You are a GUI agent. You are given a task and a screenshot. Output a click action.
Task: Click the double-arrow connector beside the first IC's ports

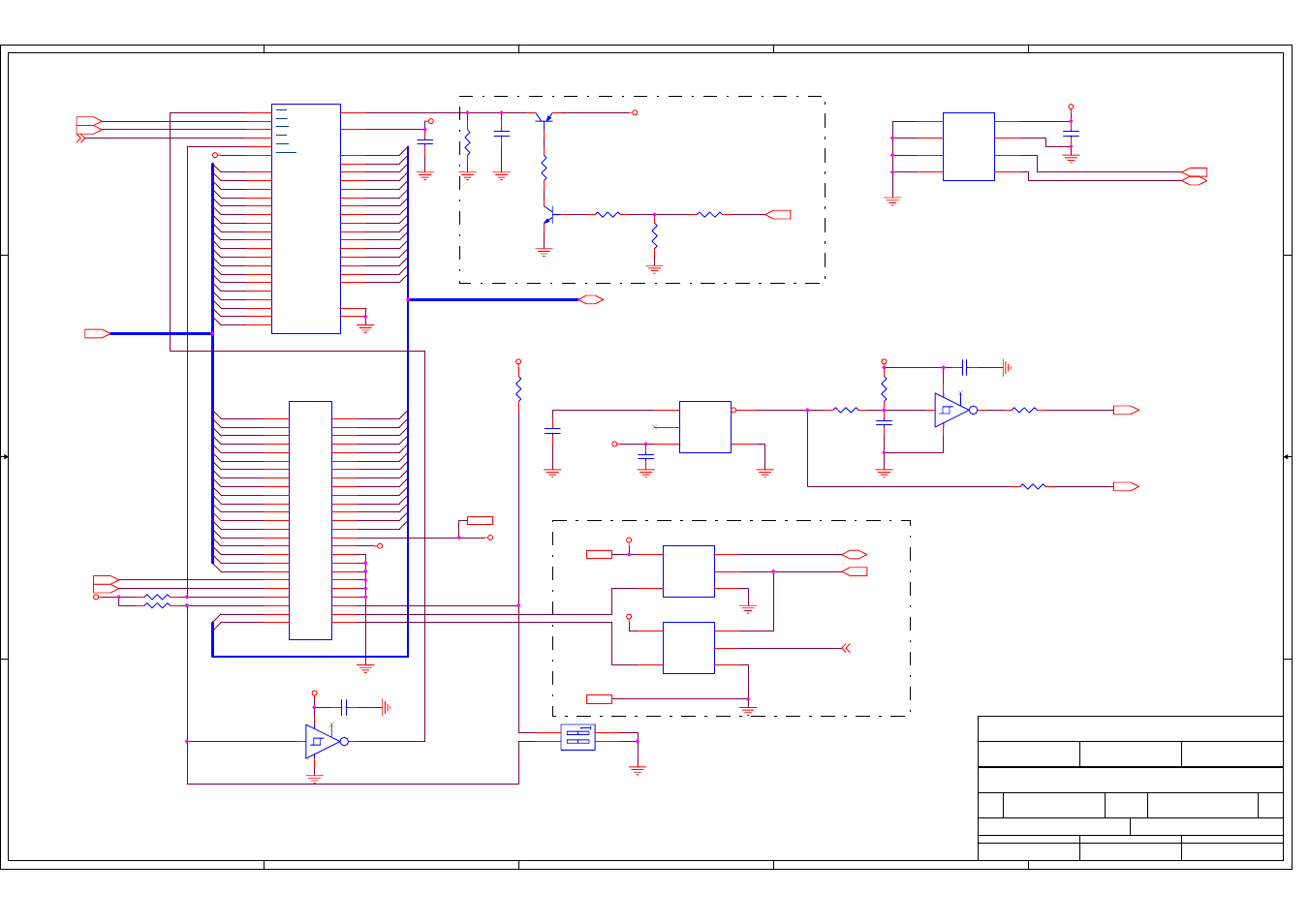pyautogui.click(x=80, y=139)
